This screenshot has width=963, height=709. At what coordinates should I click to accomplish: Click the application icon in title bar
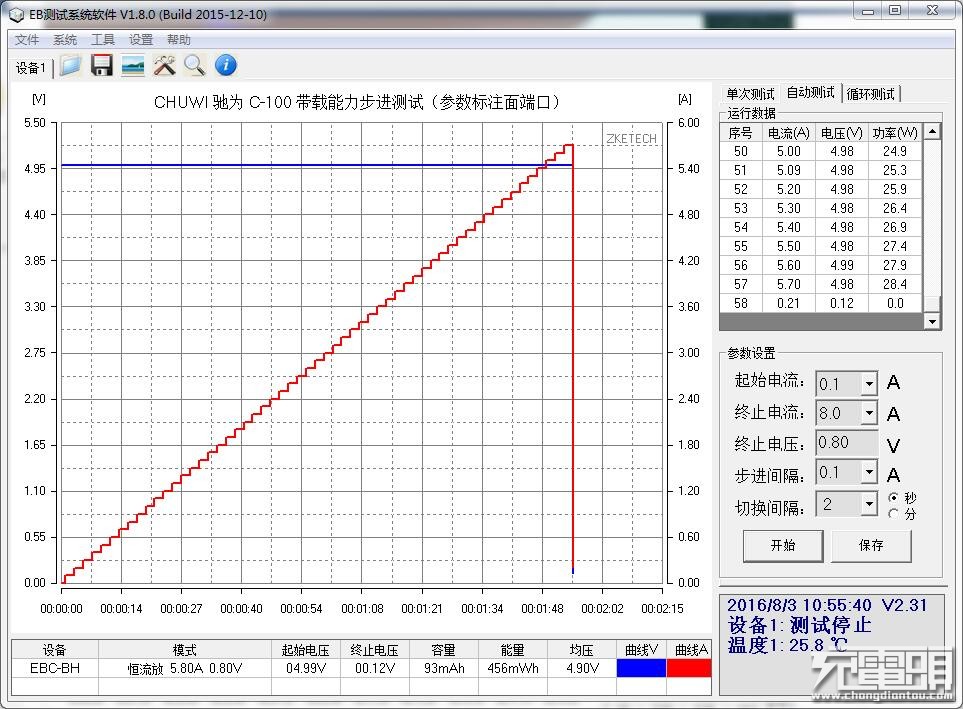coord(17,14)
